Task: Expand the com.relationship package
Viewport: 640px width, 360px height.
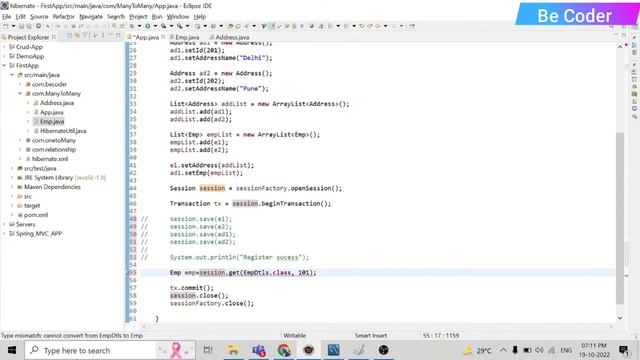Action: click(x=20, y=149)
